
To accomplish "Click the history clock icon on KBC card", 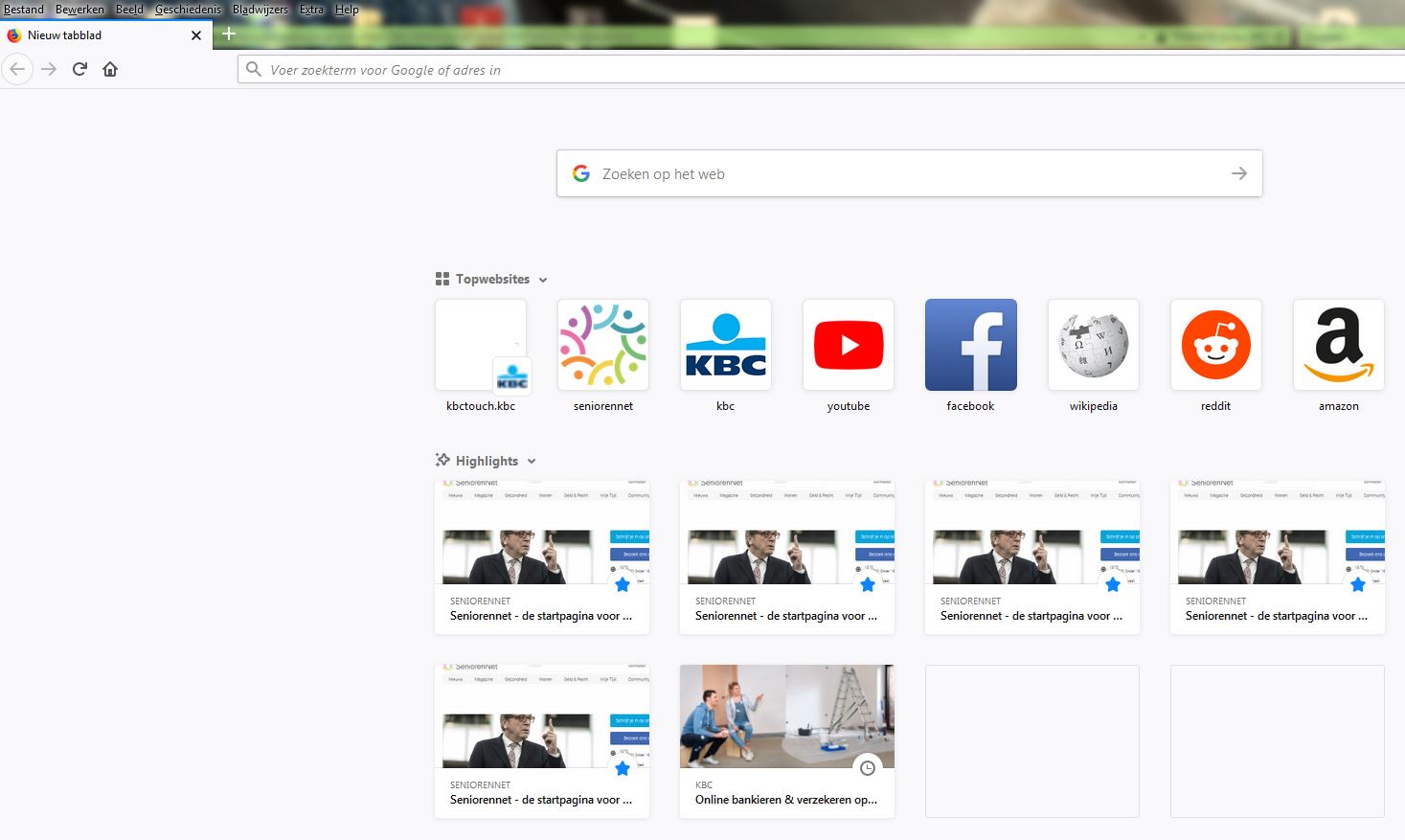I will [868, 768].
